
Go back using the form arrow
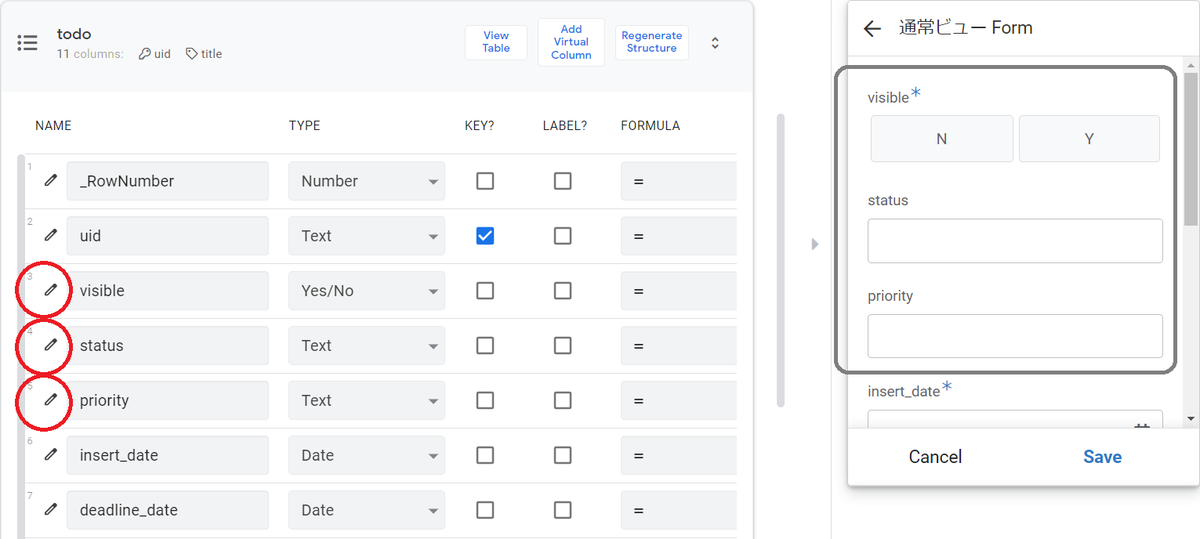[872, 29]
